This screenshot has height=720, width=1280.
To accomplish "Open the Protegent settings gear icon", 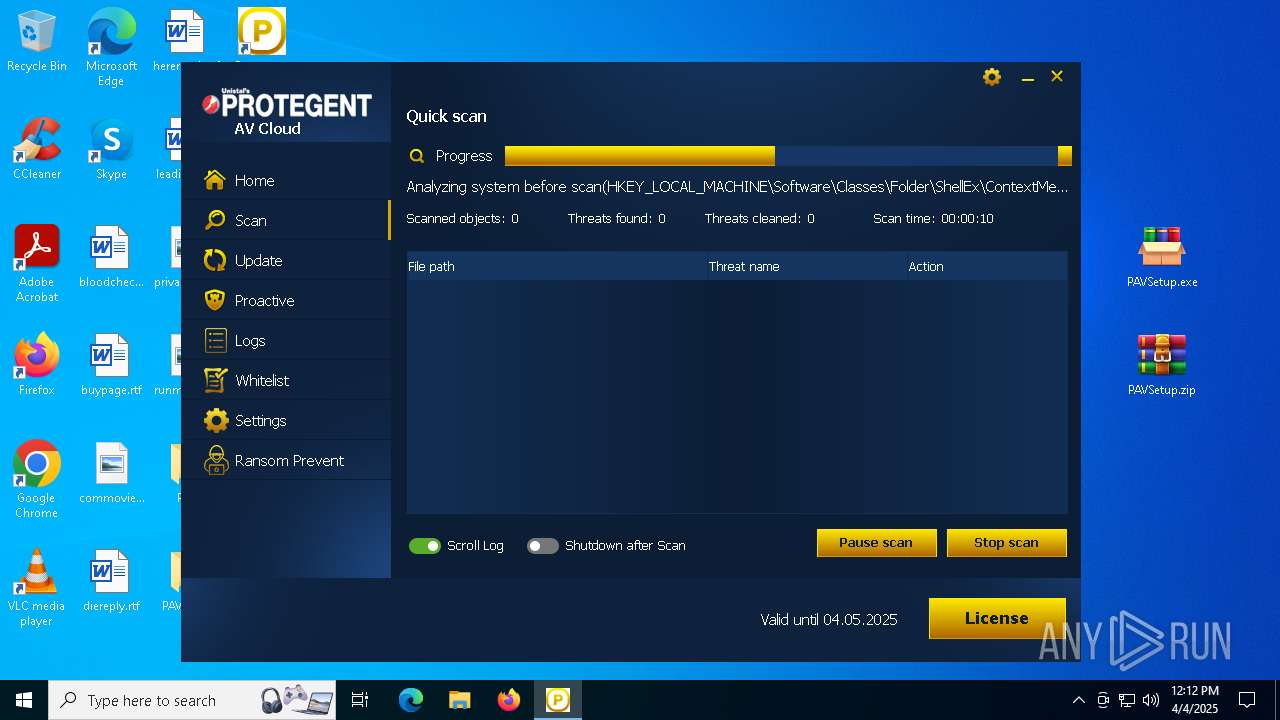I will click(x=992, y=77).
